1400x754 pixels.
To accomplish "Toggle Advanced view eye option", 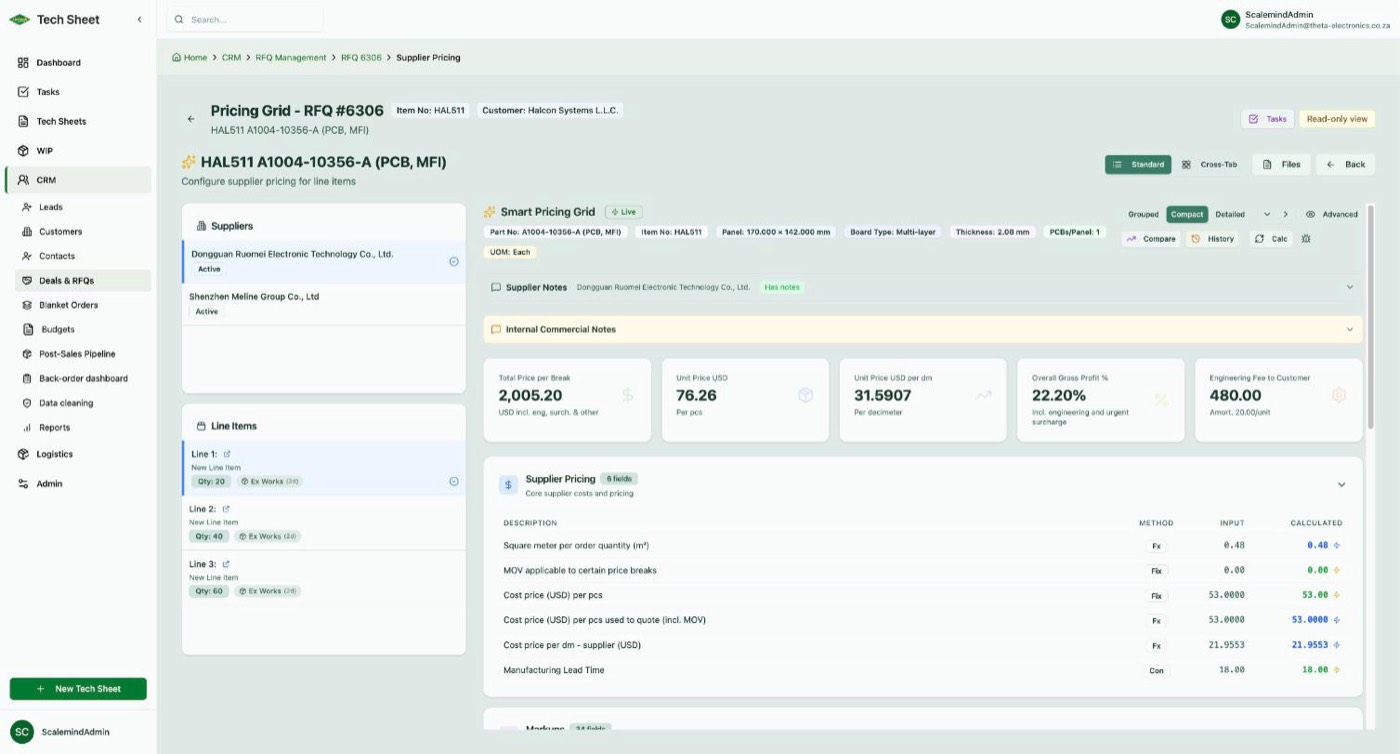I will 1332,214.
